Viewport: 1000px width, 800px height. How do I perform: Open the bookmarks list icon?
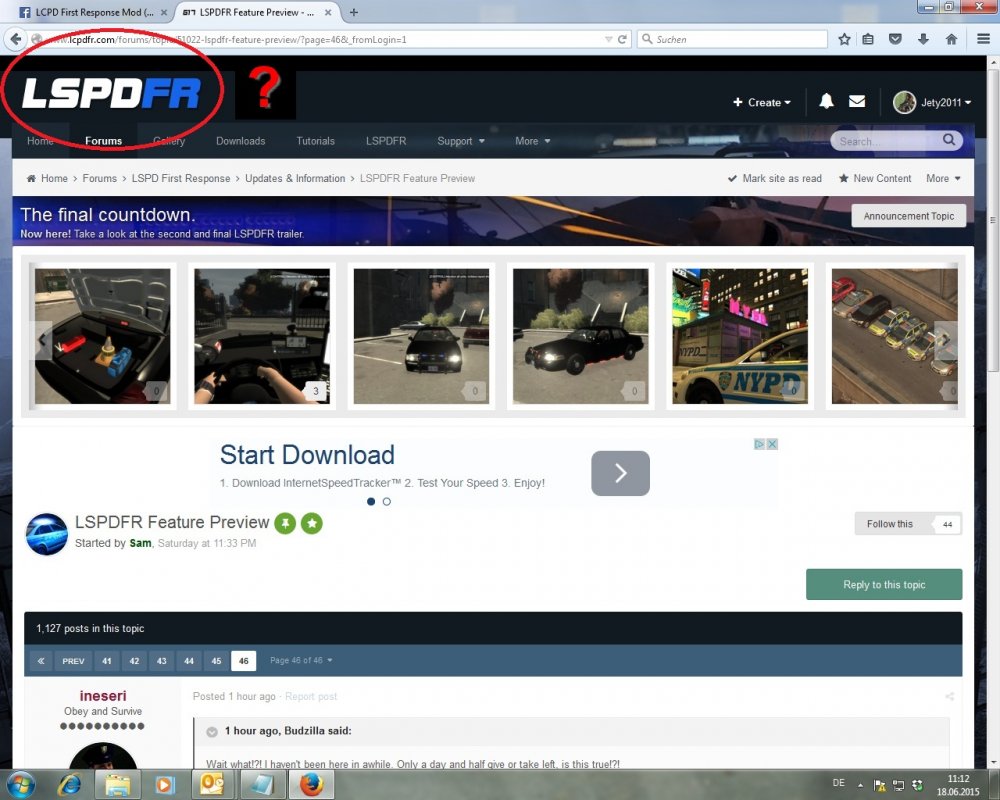[x=868, y=40]
